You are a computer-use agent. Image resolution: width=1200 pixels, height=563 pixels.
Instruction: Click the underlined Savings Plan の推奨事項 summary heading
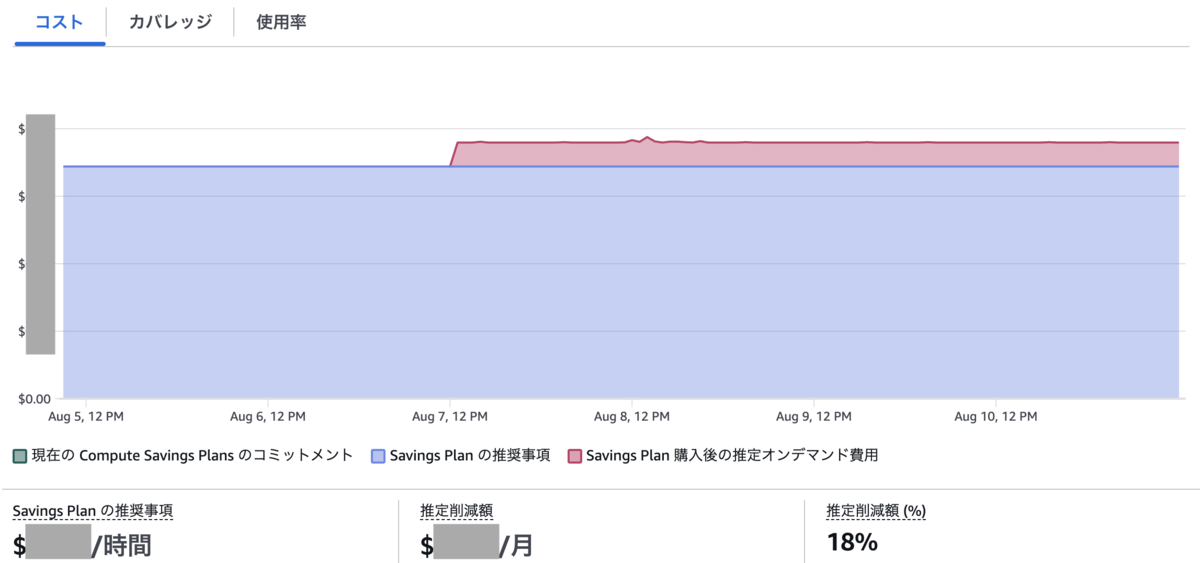93,511
